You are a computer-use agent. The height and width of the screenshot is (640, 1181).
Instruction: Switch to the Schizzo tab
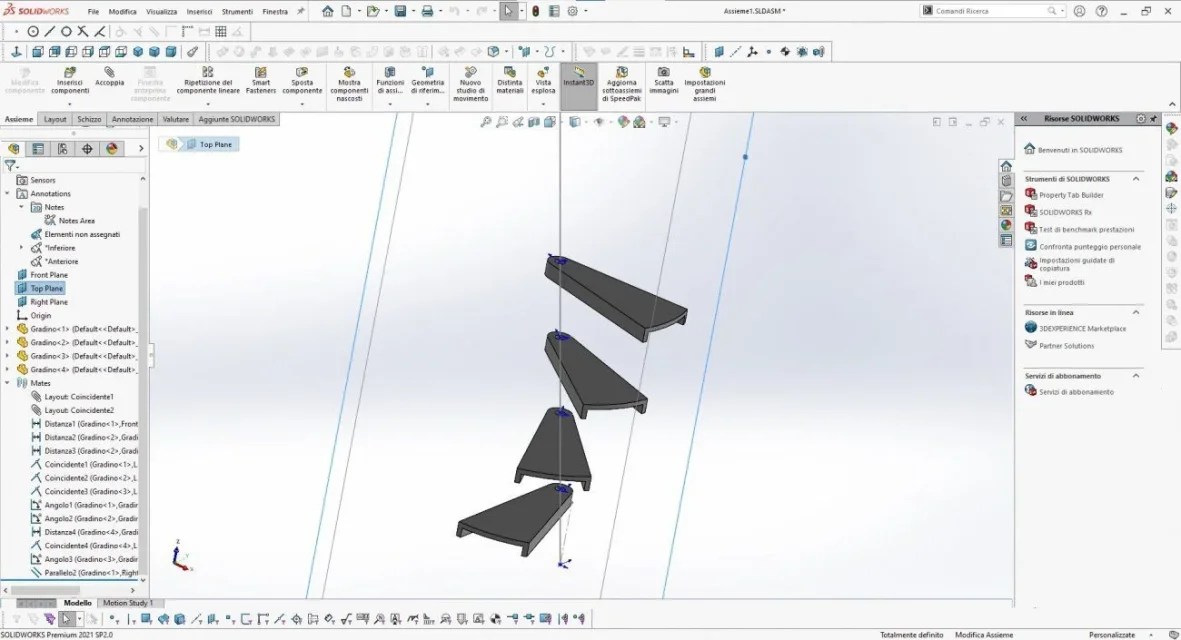tap(89, 119)
